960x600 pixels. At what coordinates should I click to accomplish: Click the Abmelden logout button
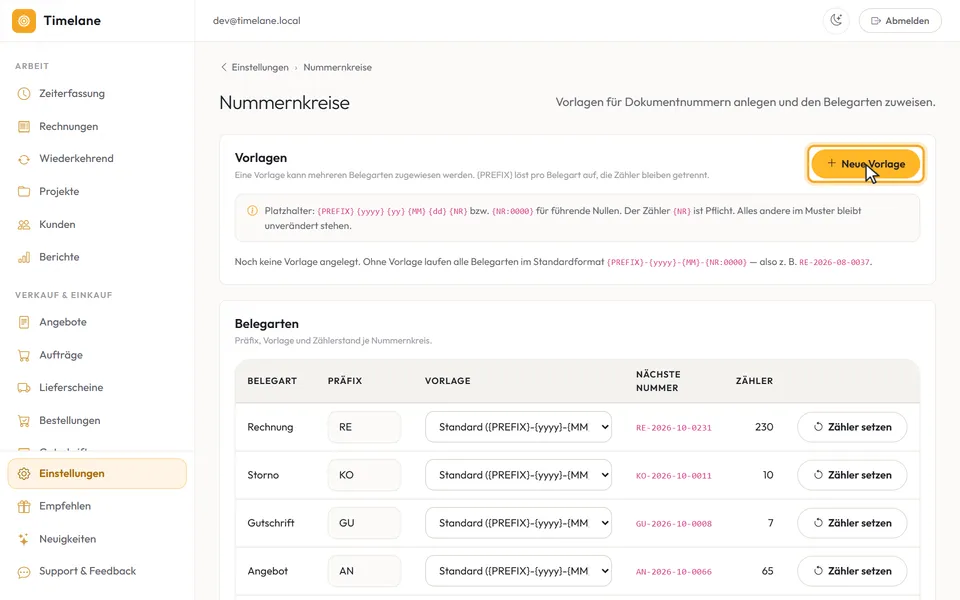(900, 21)
